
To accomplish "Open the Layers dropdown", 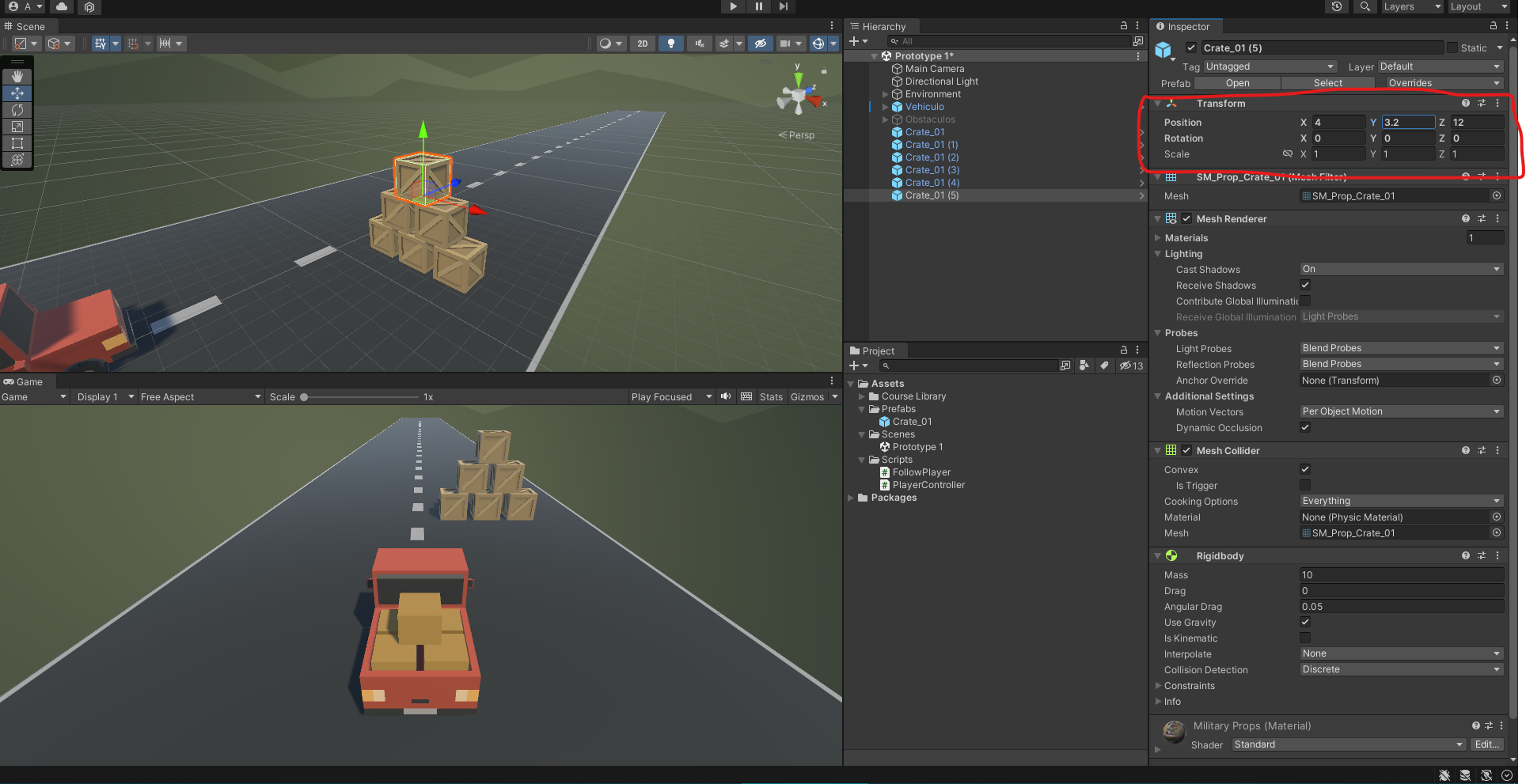I will pyautogui.click(x=1412, y=6).
